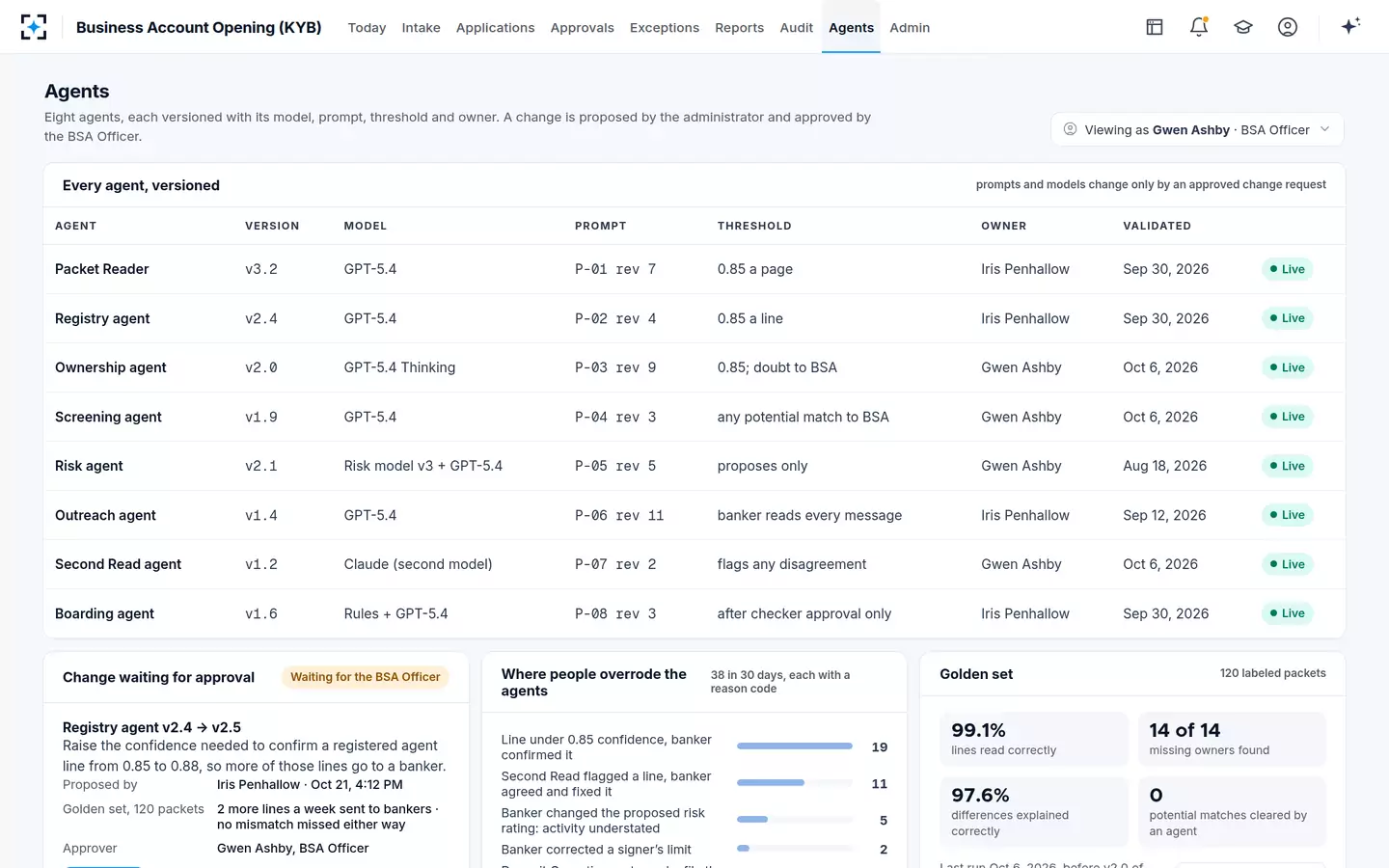Click the Waiting for the BSA Officer badge

click(366, 677)
